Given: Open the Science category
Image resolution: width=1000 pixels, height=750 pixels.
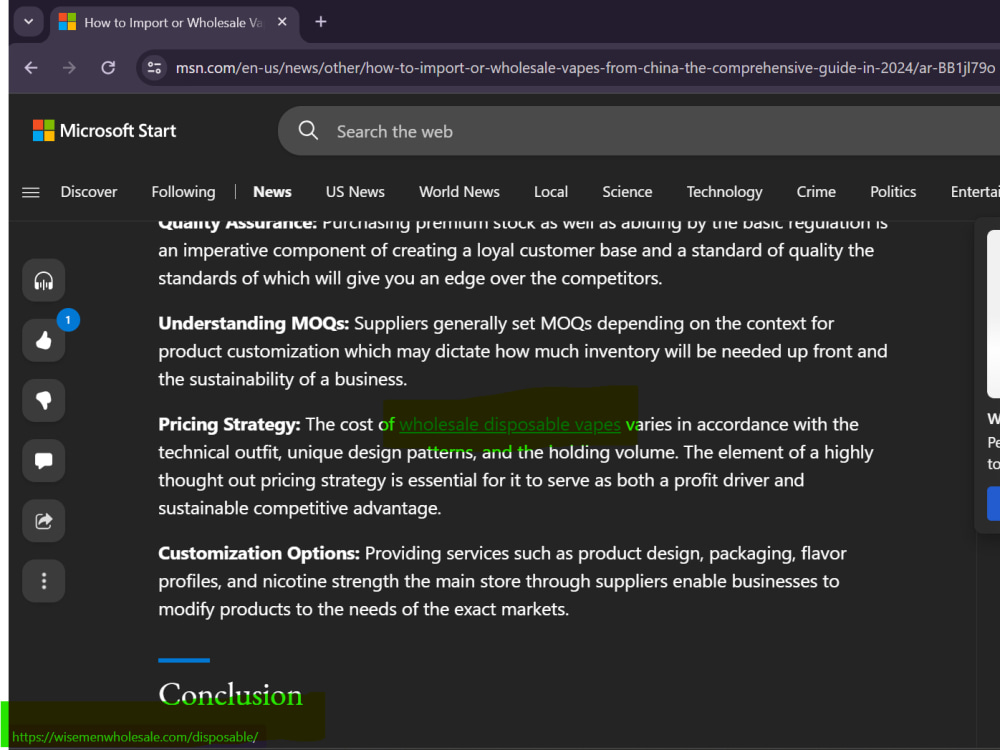Looking at the screenshot, I should [x=627, y=192].
